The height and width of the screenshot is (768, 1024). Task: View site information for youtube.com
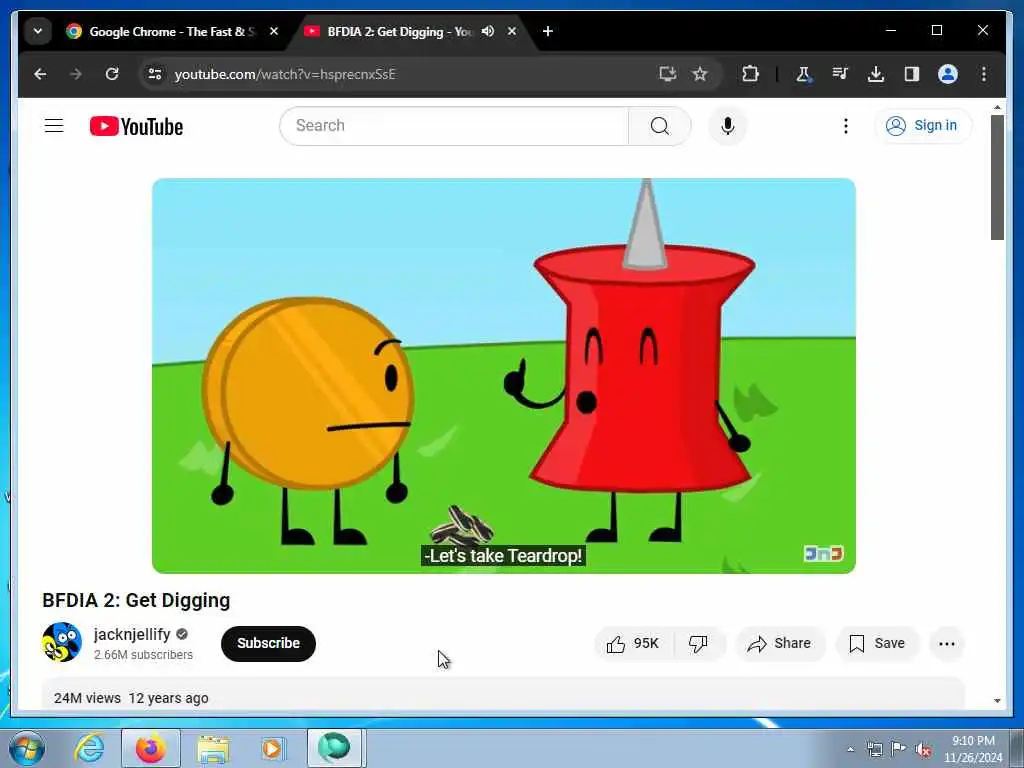pos(155,74)
